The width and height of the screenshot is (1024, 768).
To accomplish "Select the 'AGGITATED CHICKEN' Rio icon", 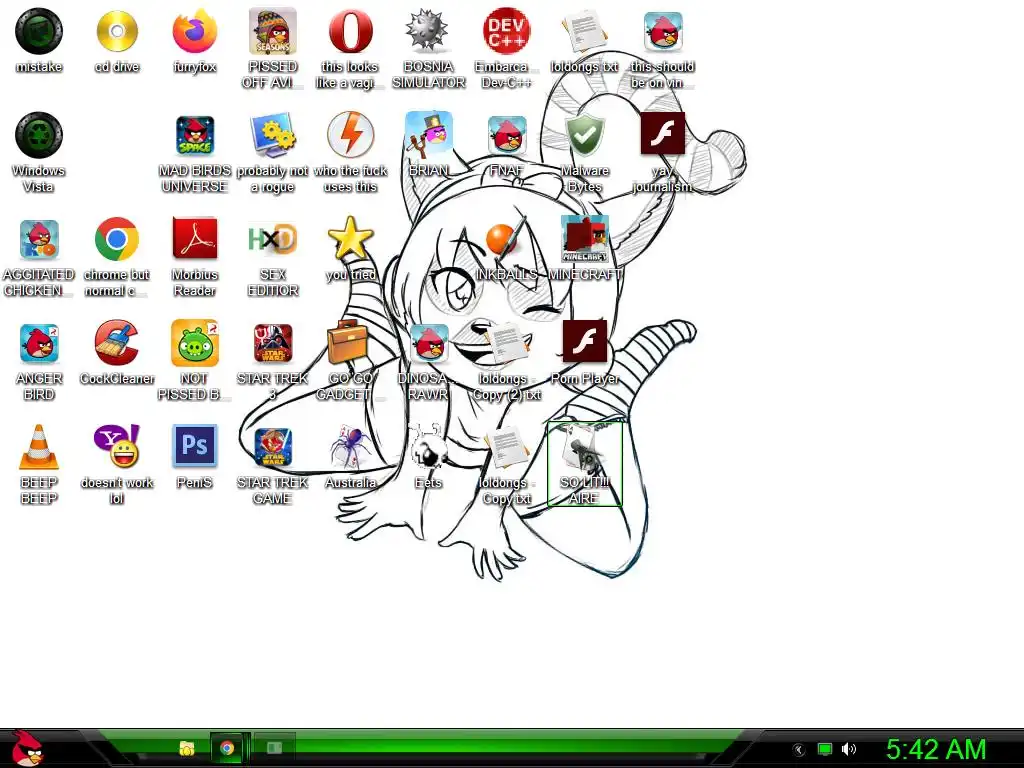I will [x=39, y=239].
